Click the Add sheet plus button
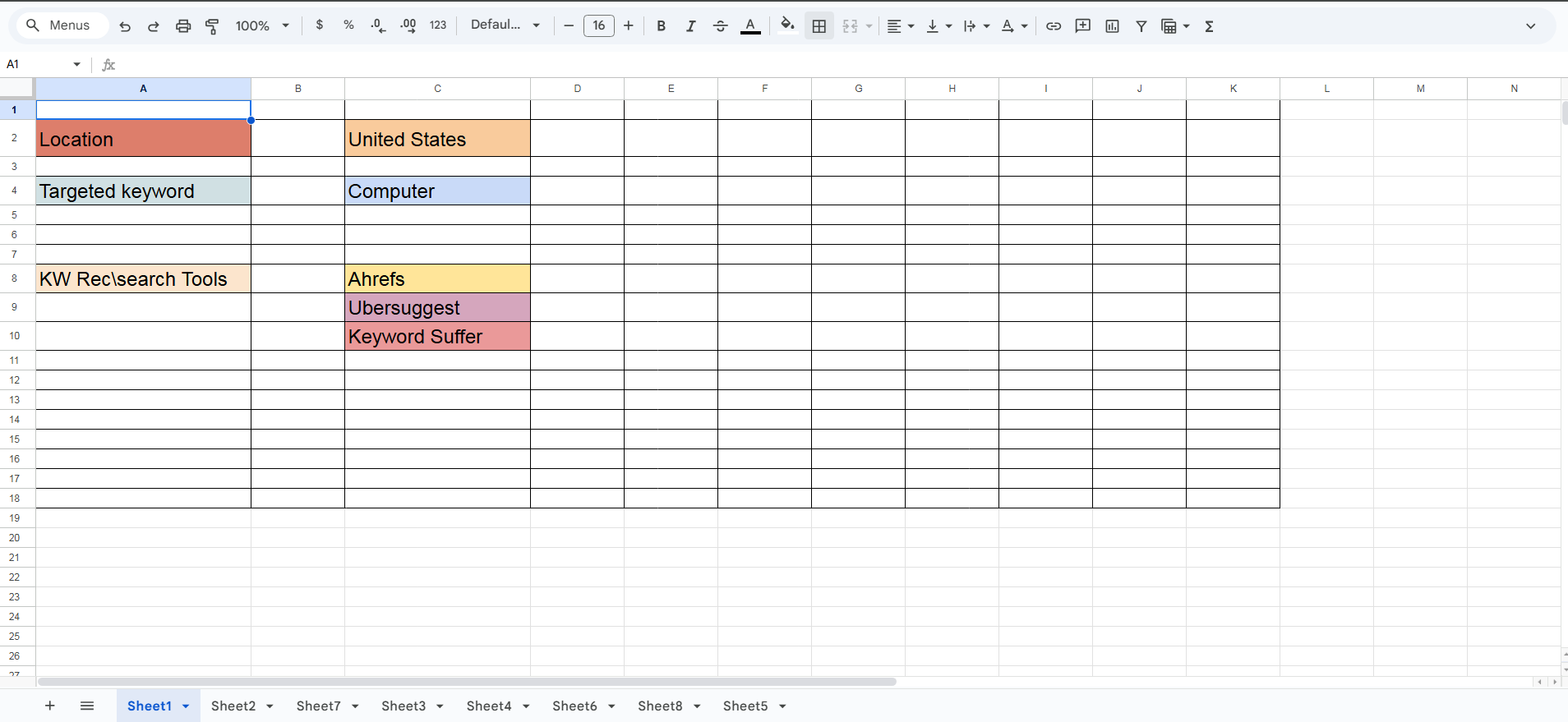Image resolution: width=1568 pixels, height=722 pixels. click(x=50, y=706)
